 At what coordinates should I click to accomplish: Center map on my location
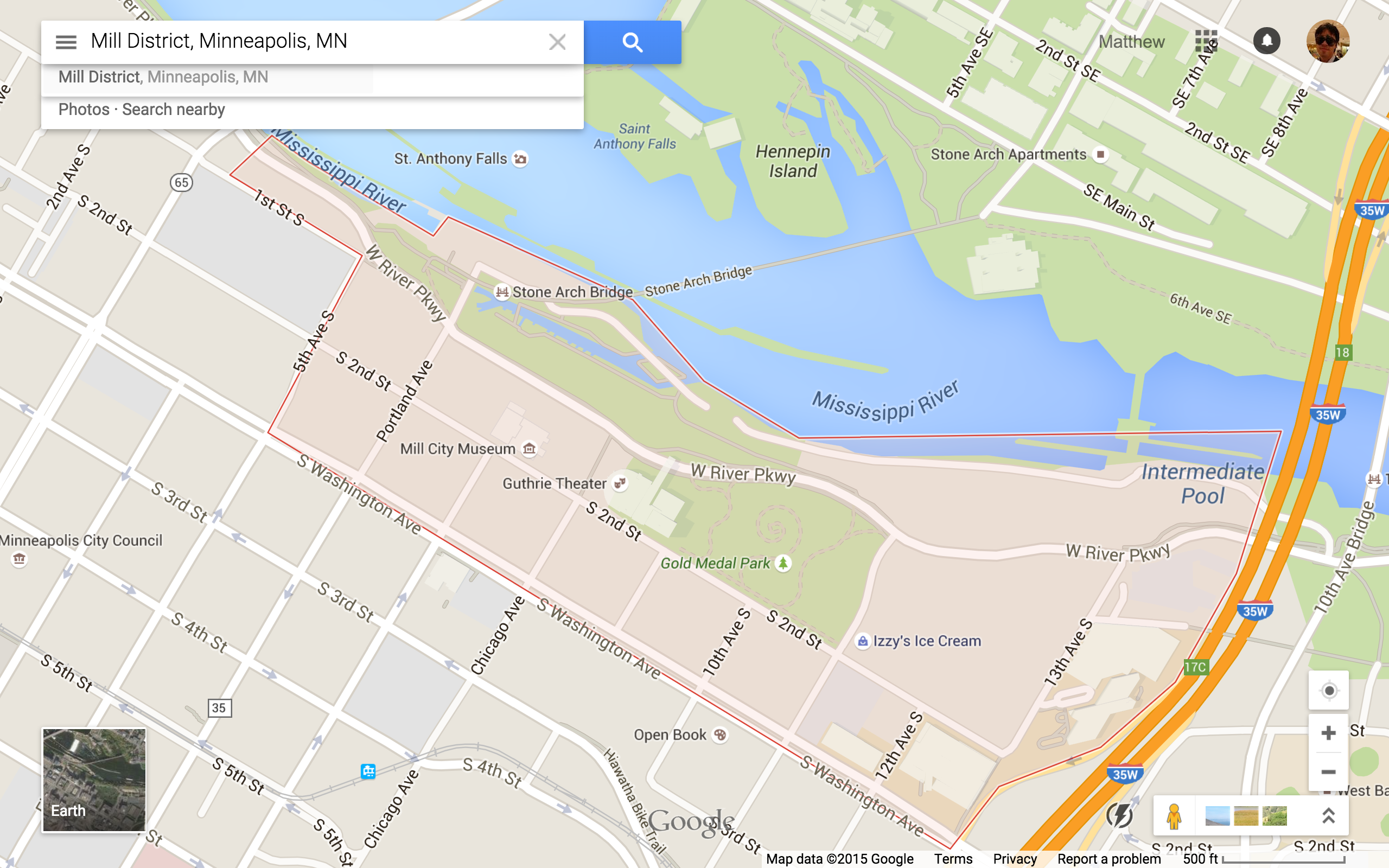pos(1329,691)
